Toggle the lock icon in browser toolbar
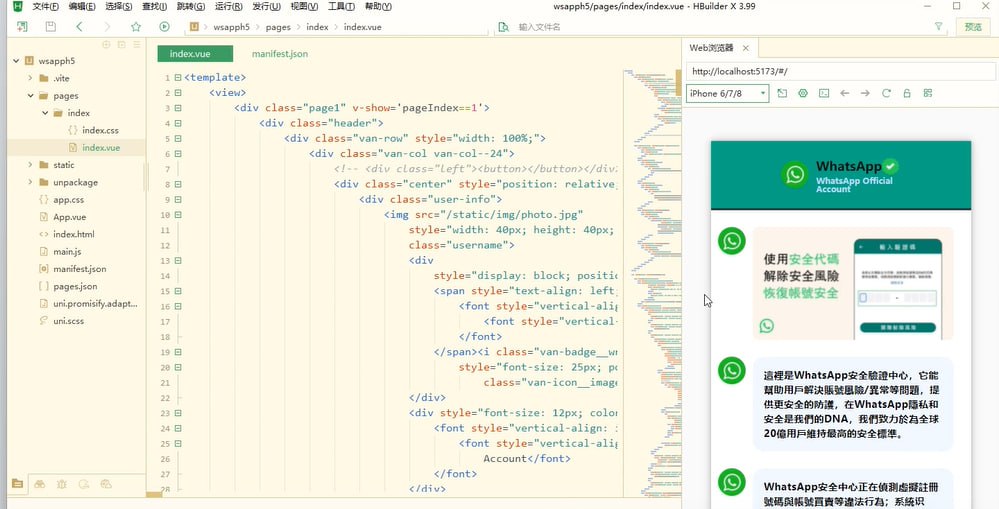The width and height of the screenshot is (999, 509). click(x=907, y=93)
